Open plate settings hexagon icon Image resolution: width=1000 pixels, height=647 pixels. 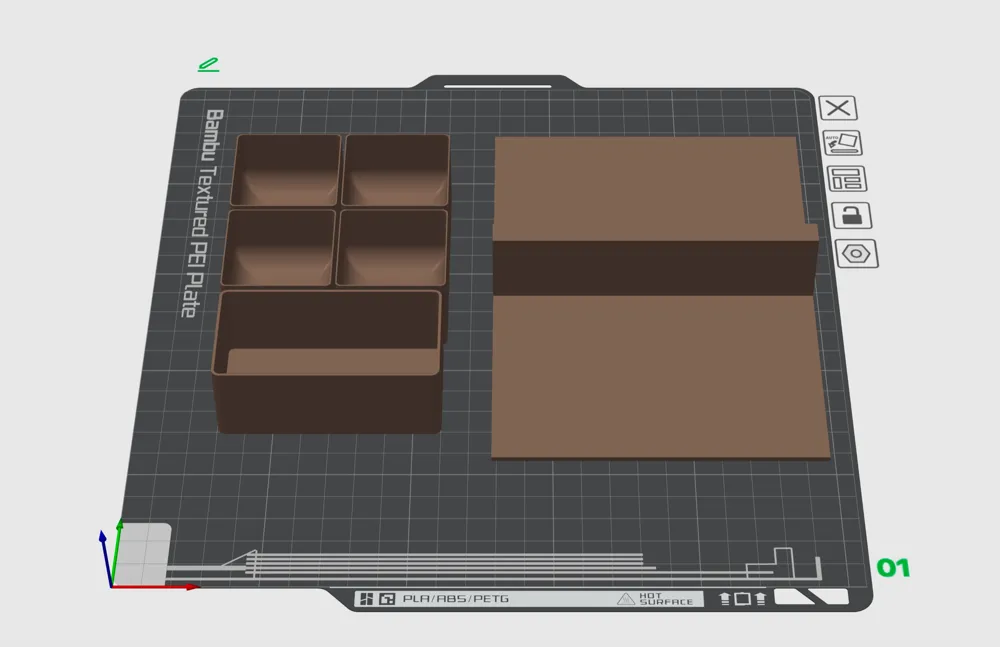(857, 254)
